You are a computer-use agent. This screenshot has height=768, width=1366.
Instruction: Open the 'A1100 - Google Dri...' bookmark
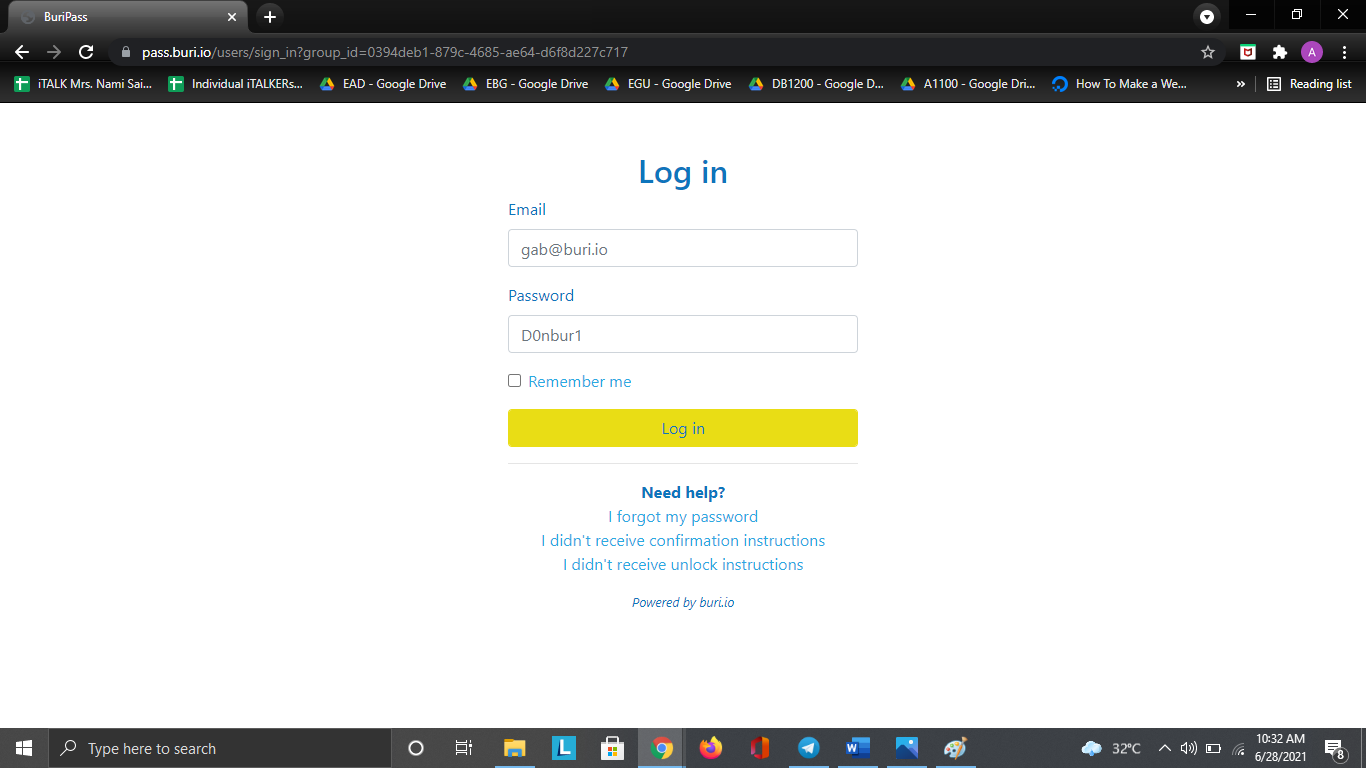click(968, 84)
